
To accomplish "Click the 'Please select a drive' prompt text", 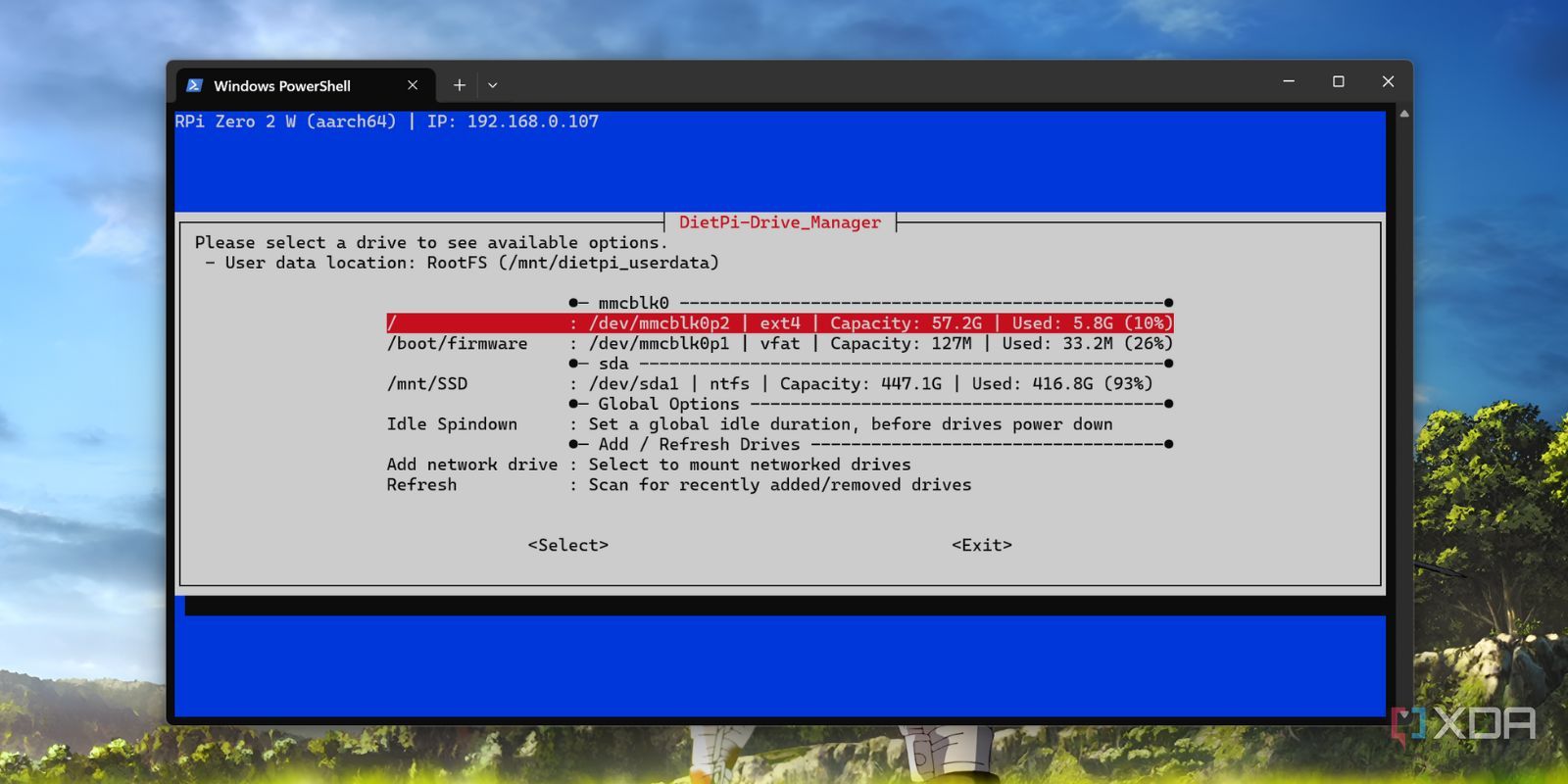I will pyautogui.click(x=431, y=242).
